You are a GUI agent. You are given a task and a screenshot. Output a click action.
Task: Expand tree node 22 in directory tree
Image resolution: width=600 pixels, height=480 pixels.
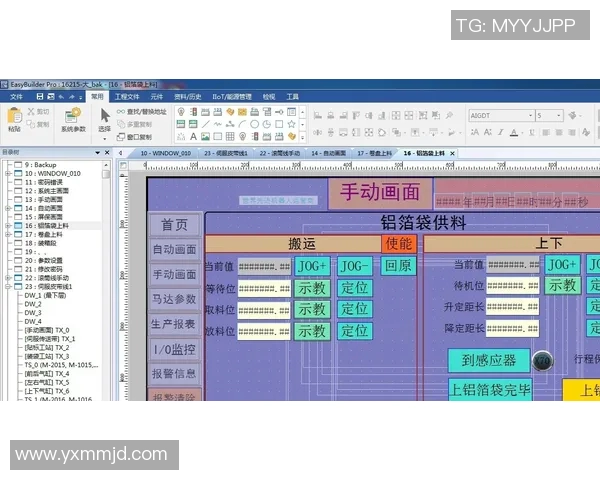7,278
